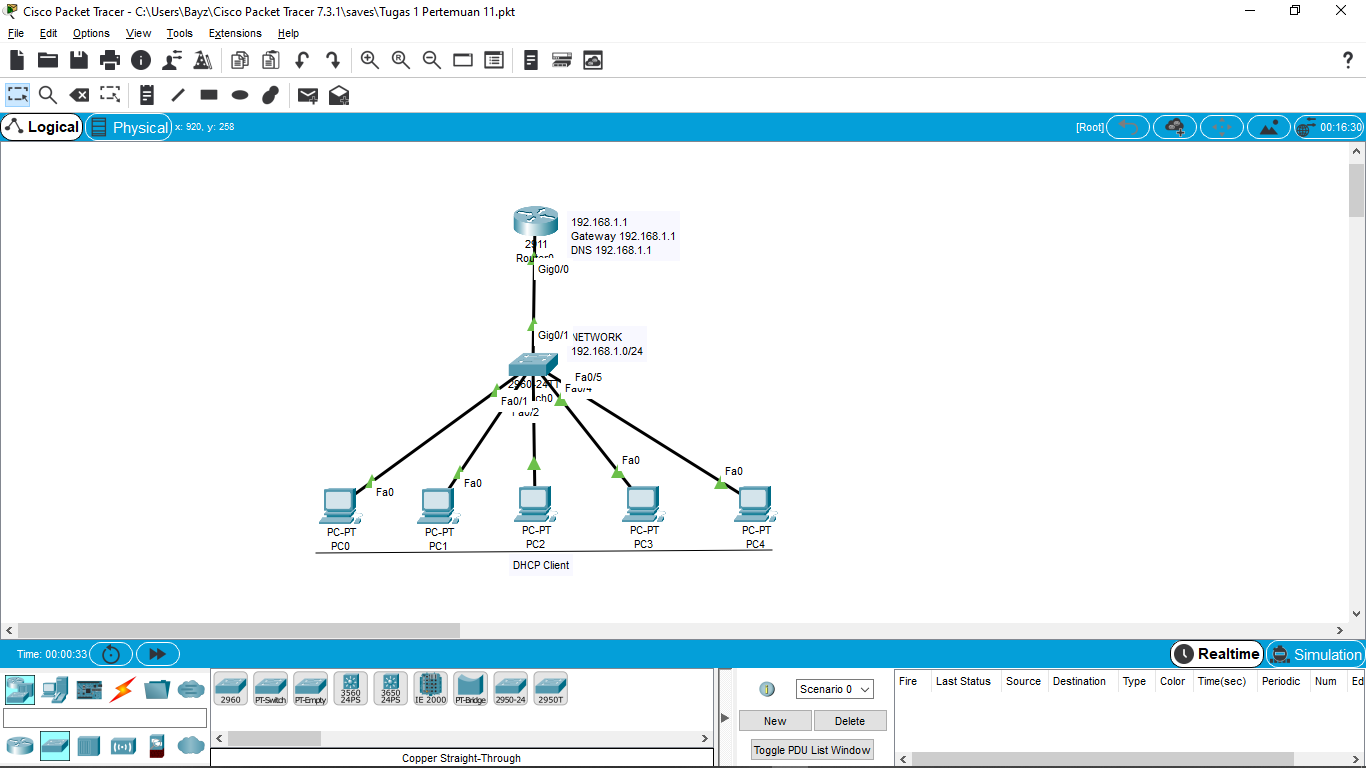Zoom in on the workspace
This screenshot has width=1366, height=768.
pyautogui.click(x=370, y=60)
